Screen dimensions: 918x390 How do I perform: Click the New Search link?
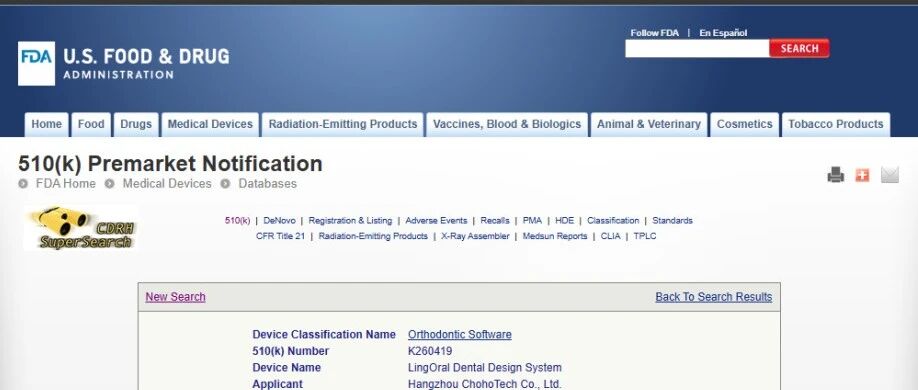pyautogui.click(x=176, y=297)
